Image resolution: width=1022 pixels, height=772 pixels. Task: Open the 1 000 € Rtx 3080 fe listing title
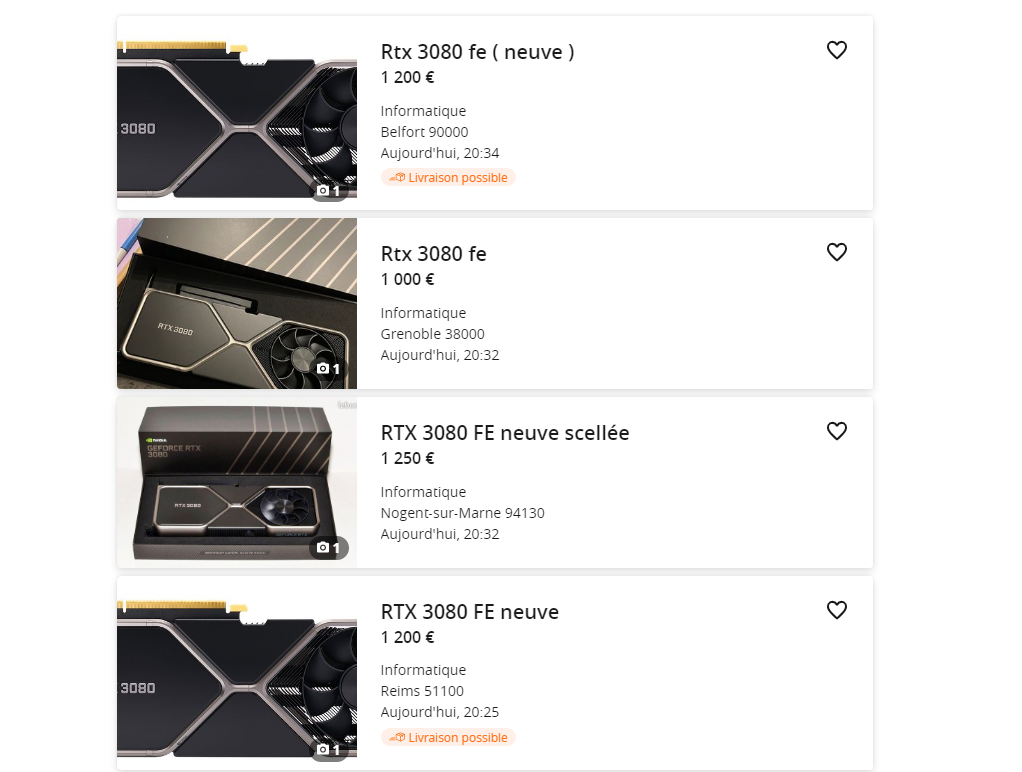433,254
